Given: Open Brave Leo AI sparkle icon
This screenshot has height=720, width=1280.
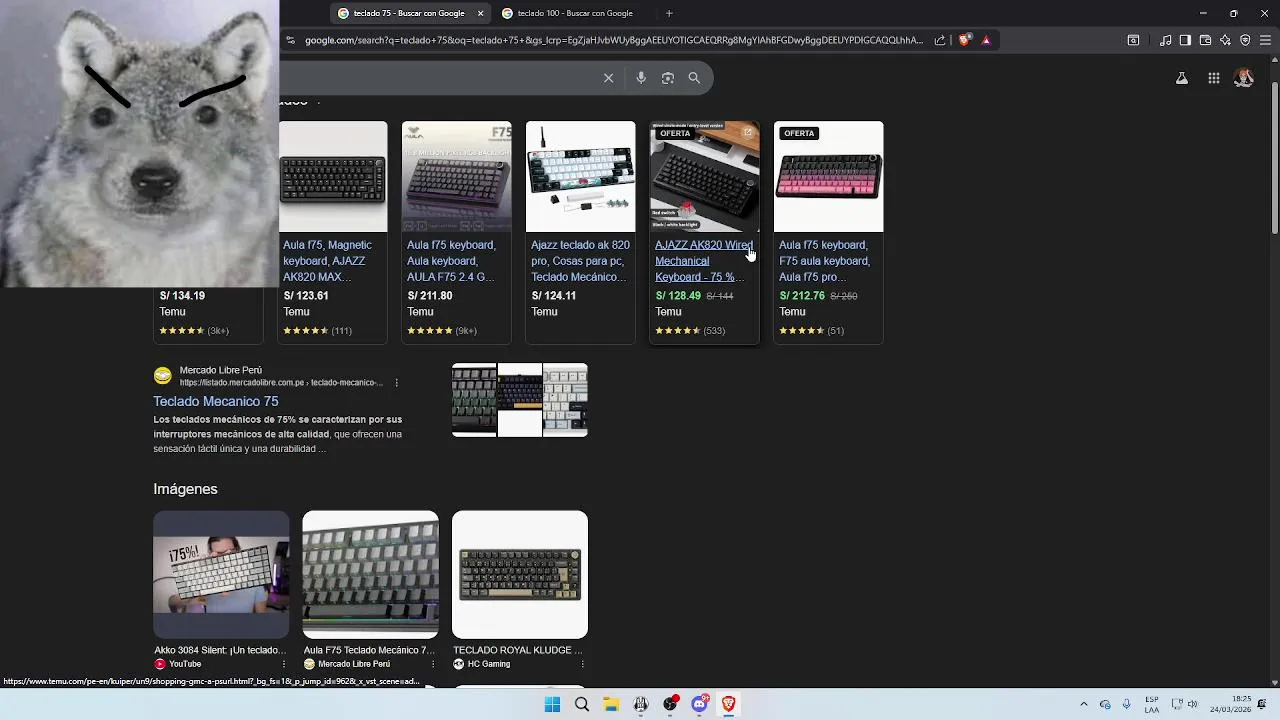Looking at the screenshot, I should 1225,40.
